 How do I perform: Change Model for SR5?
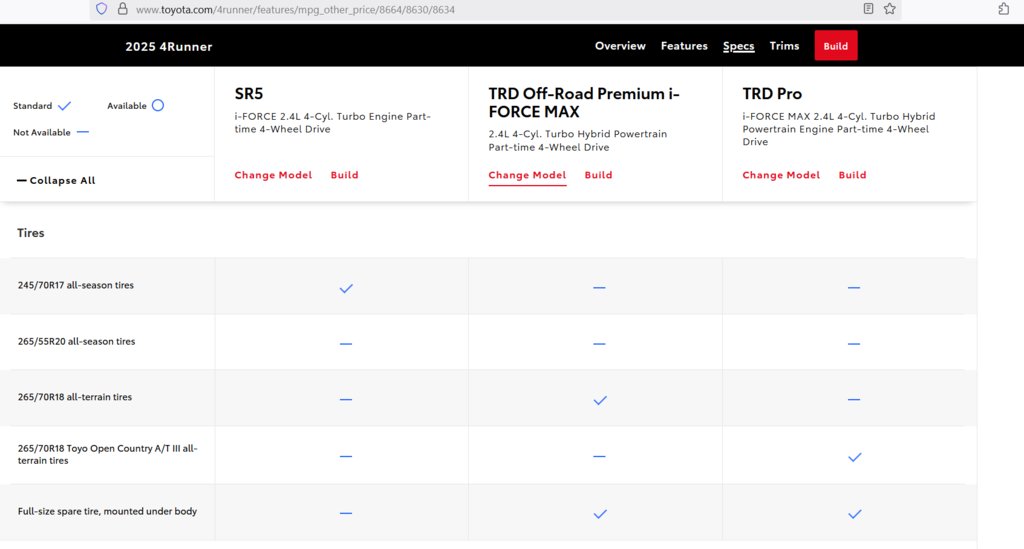click(x=273, y=175)
